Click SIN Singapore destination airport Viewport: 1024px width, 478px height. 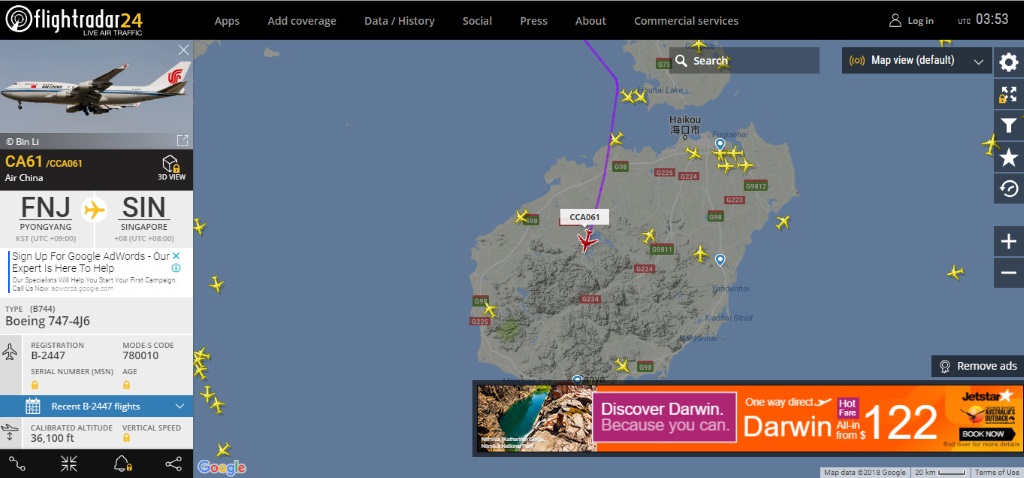[144, 216]
